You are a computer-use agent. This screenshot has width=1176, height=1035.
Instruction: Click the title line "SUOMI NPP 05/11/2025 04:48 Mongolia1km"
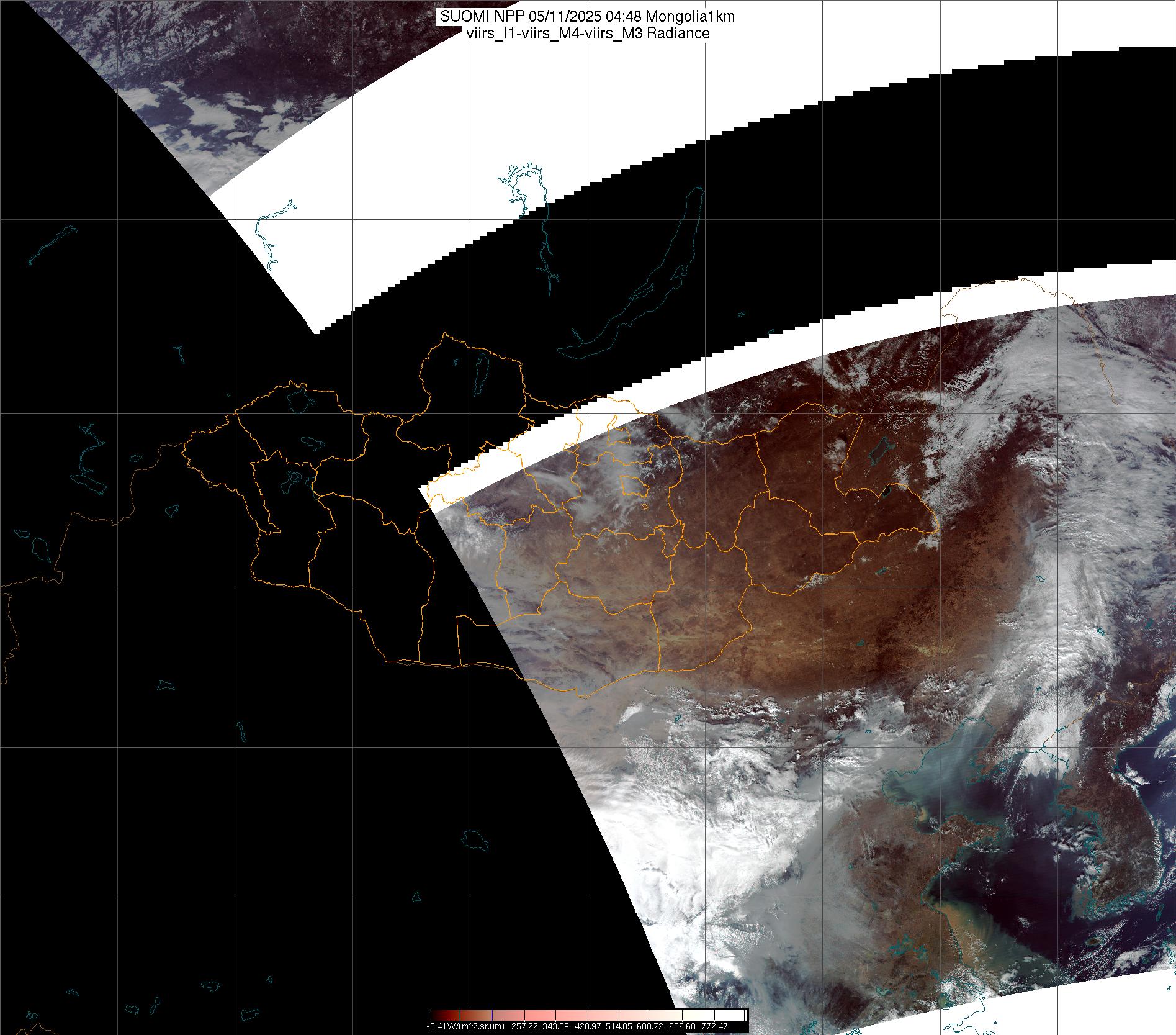587,17
